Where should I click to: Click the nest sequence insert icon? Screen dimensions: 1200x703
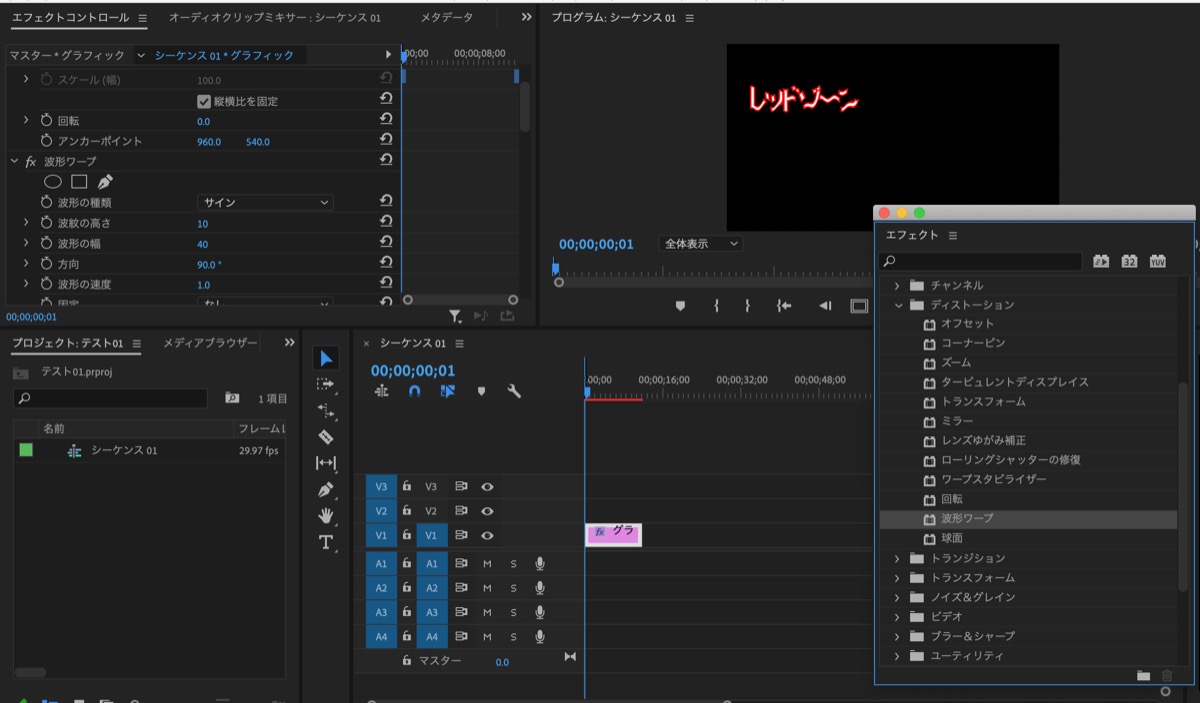pos(381,392)
